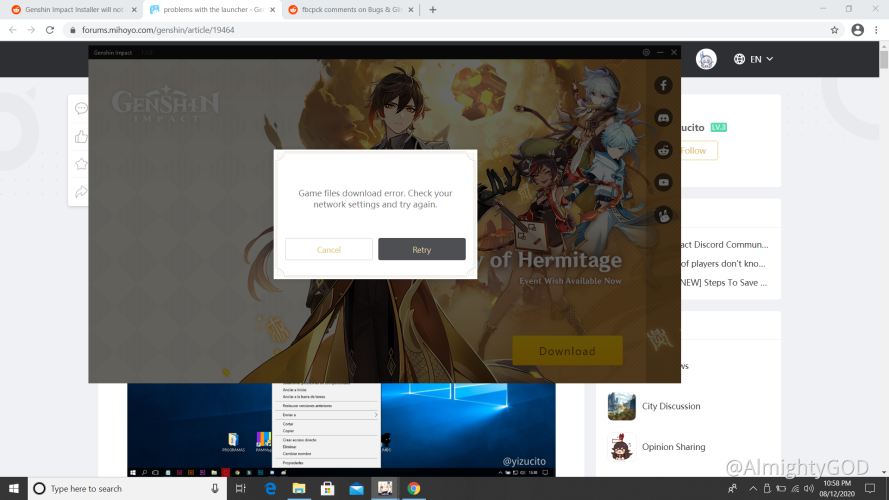Open Google Chrome from taskbar
The width and height of the screenshot is (889, 500).
[414, 489]
